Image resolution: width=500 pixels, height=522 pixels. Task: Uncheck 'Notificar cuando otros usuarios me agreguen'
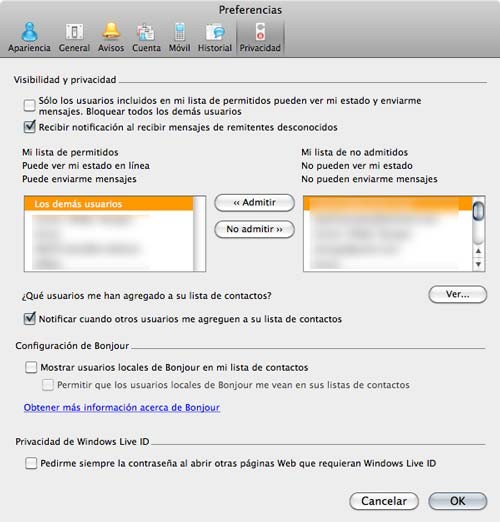[30, 319]
